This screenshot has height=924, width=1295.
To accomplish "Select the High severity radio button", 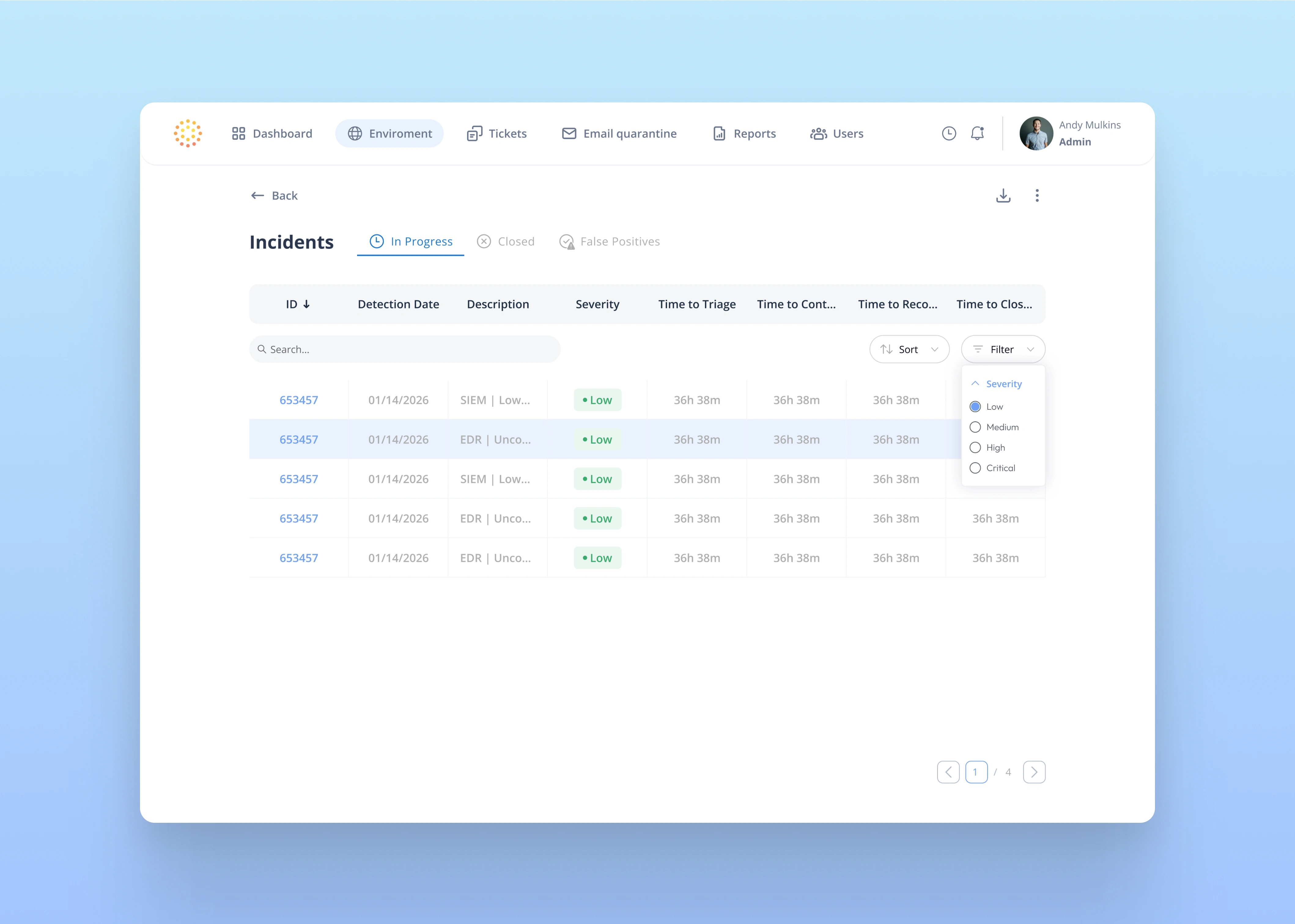I will [x=975, y=448].
